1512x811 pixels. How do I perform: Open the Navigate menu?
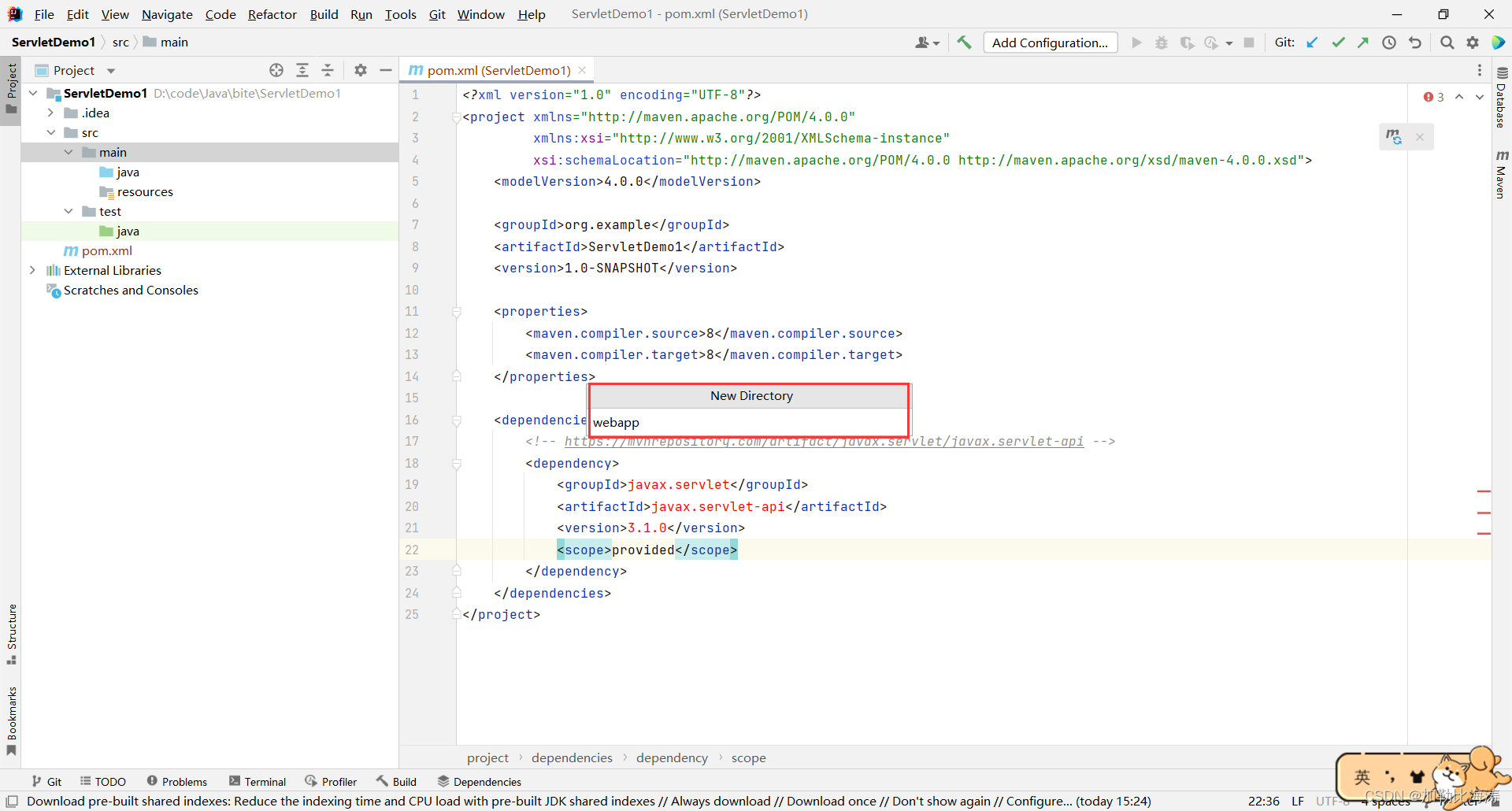click(x=167, y=14)
